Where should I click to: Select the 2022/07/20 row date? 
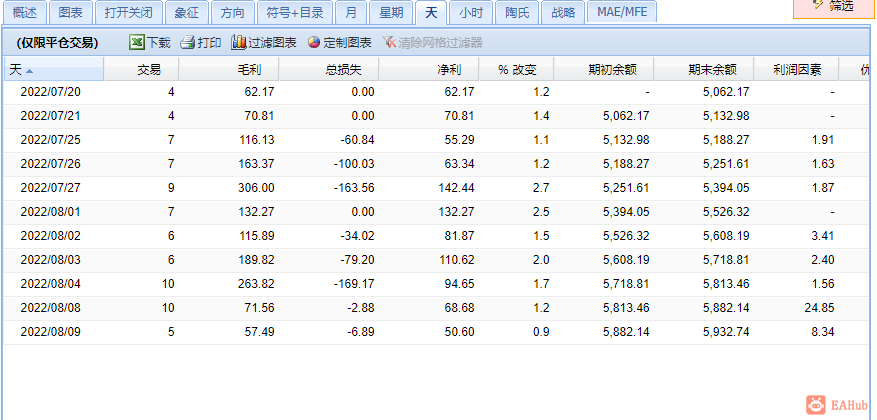(50, 92)
